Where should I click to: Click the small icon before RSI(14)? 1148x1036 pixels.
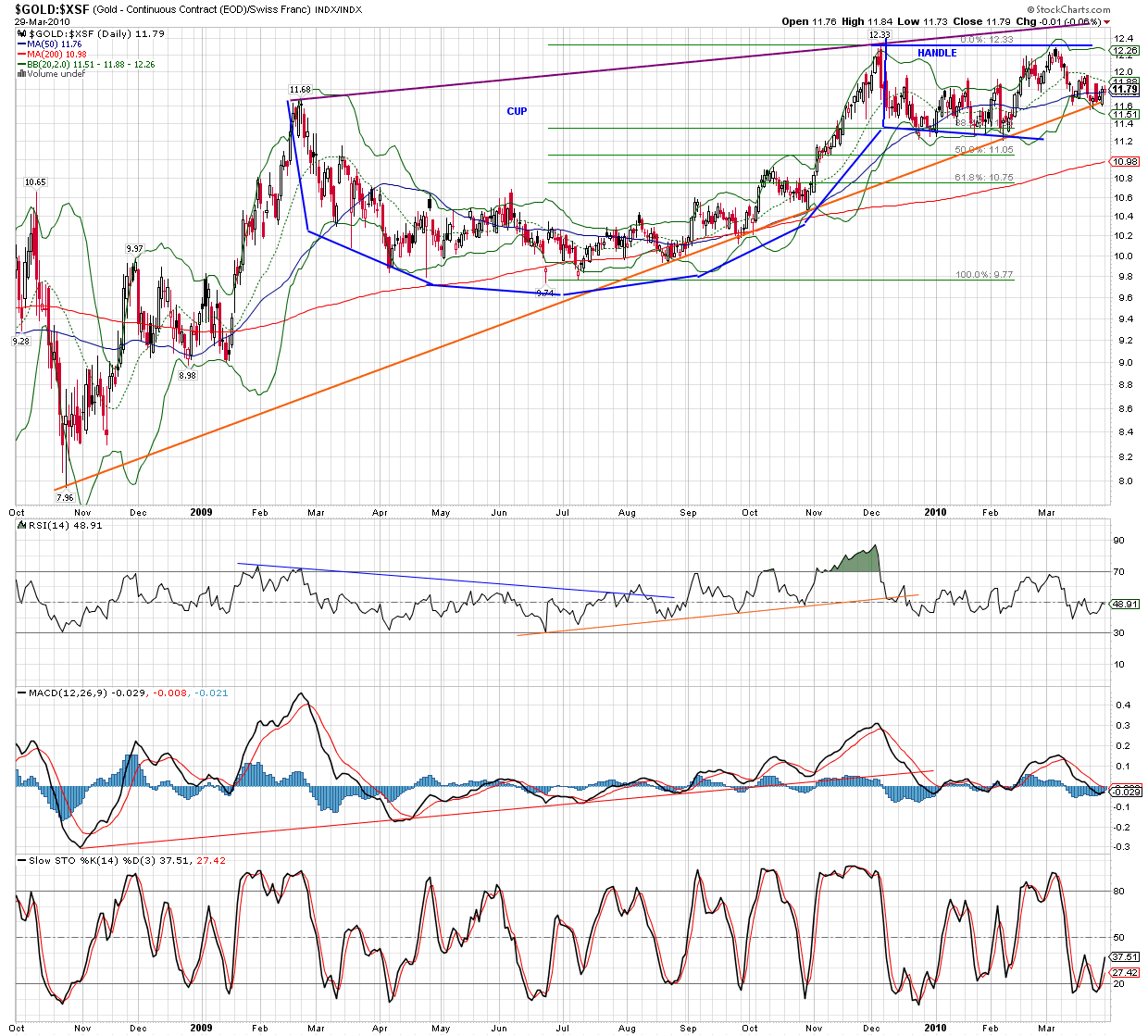[x=23, y=526]
